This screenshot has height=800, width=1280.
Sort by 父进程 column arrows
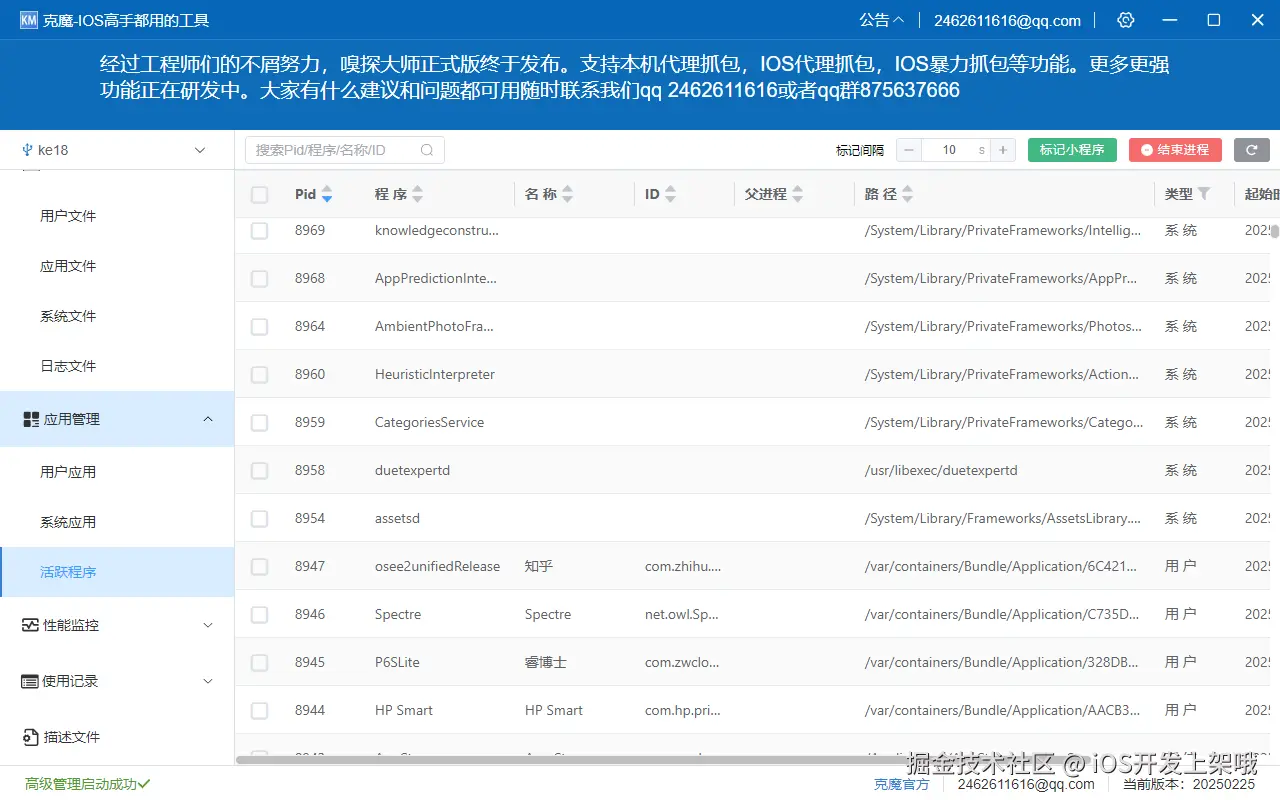[x=798, y=194]
